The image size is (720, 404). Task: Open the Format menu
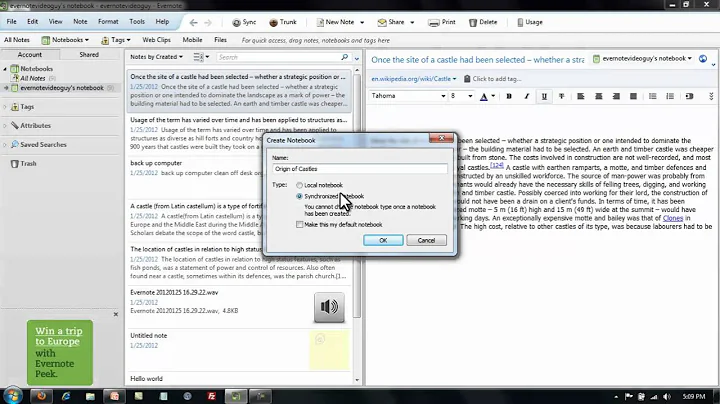click(x=108, y=22)
